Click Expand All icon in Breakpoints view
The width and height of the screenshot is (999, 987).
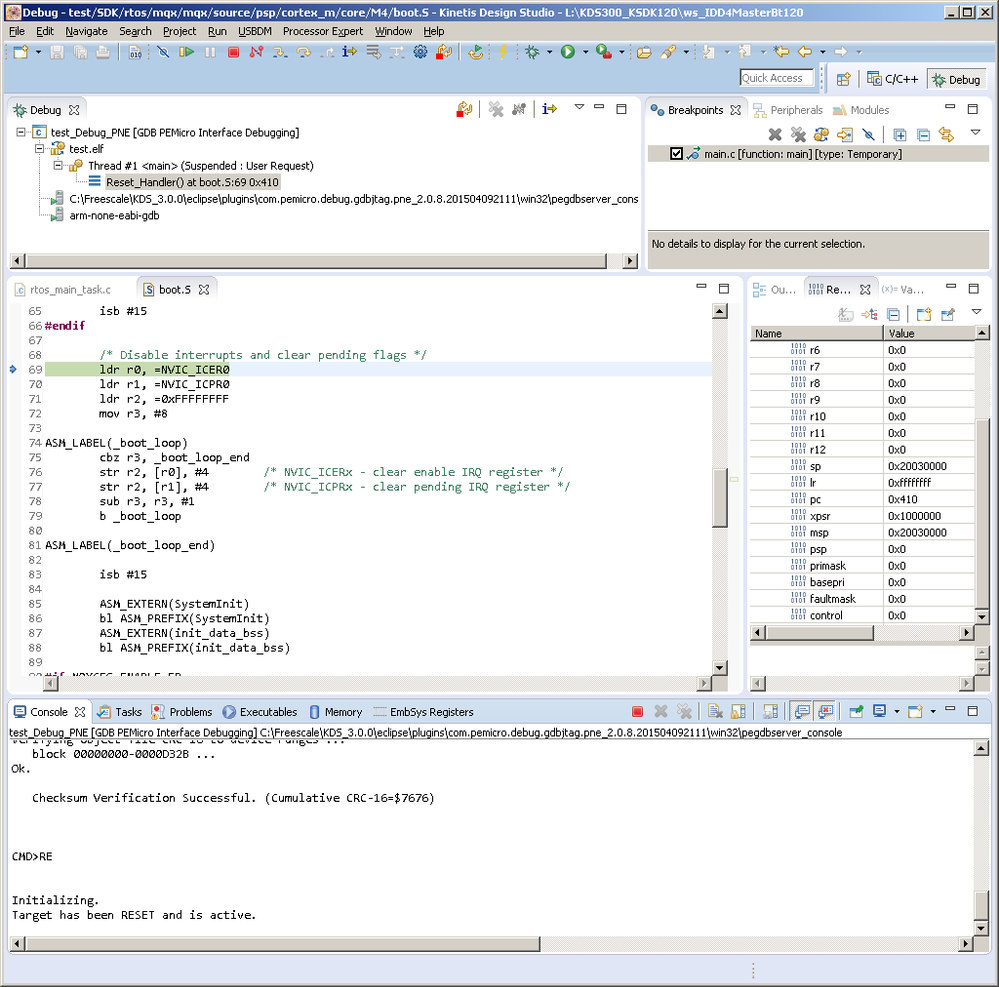(899, 134)
